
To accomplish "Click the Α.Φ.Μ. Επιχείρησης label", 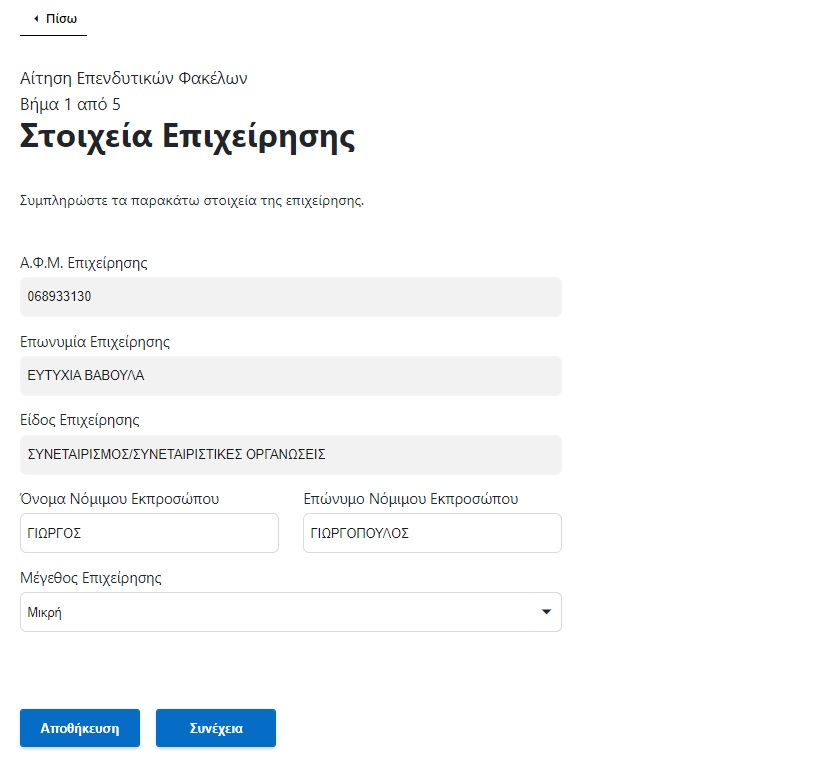I will tap(84, 262).
